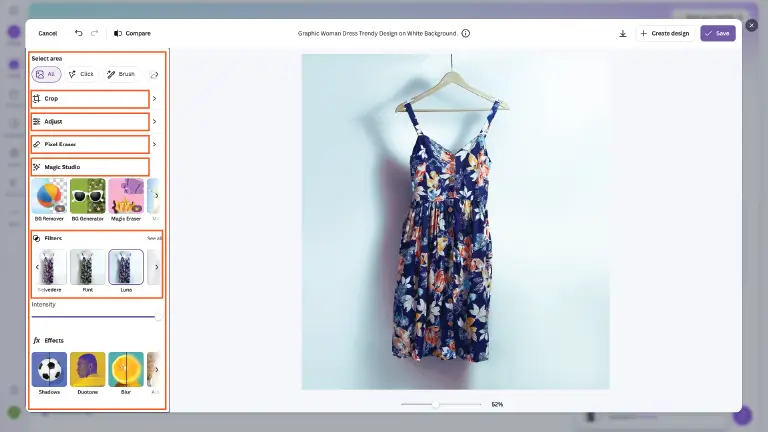
Task: Open the Pixel Eraser tool
Action: pos(90,144)
